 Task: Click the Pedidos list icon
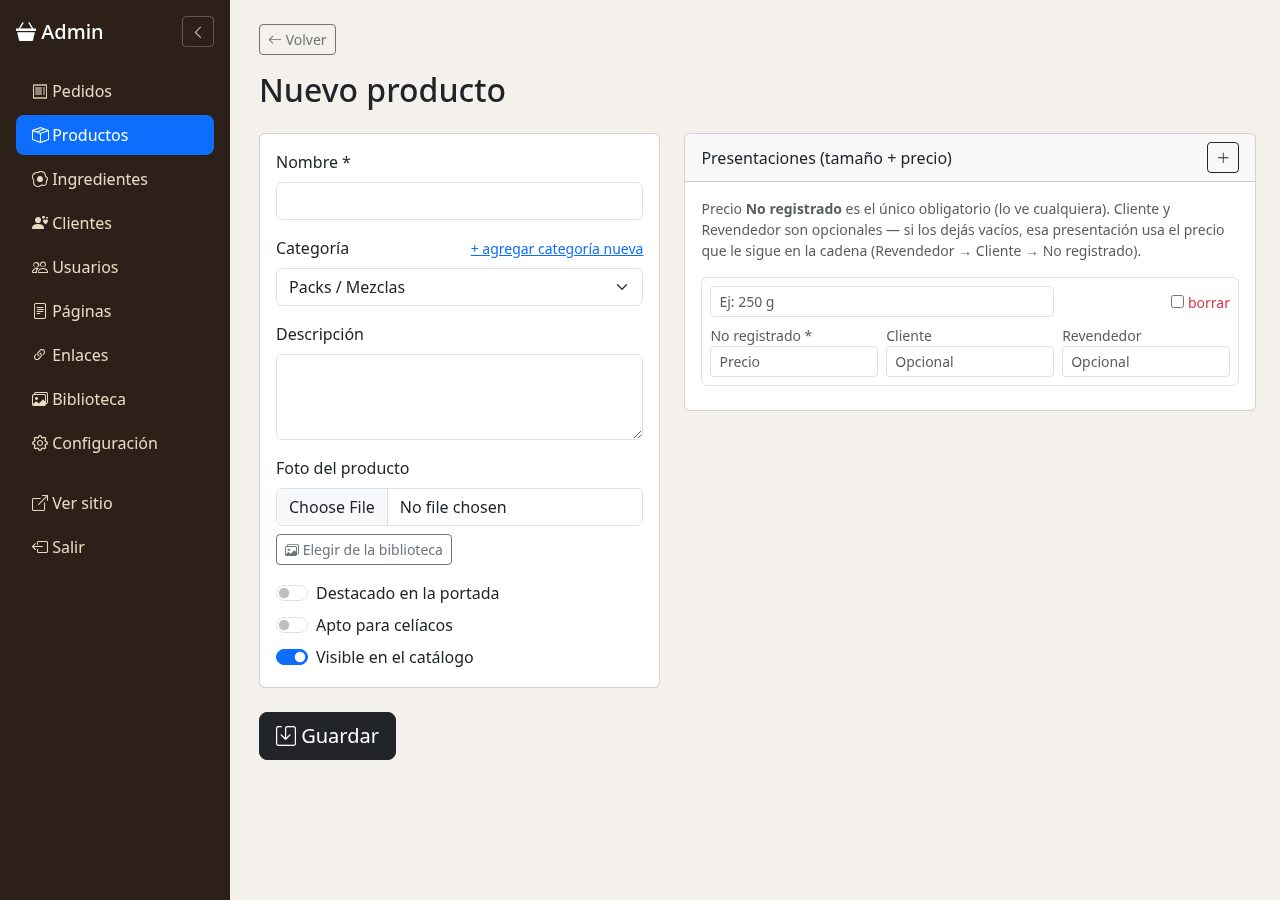pyautogui.click(x=40, y=91)
